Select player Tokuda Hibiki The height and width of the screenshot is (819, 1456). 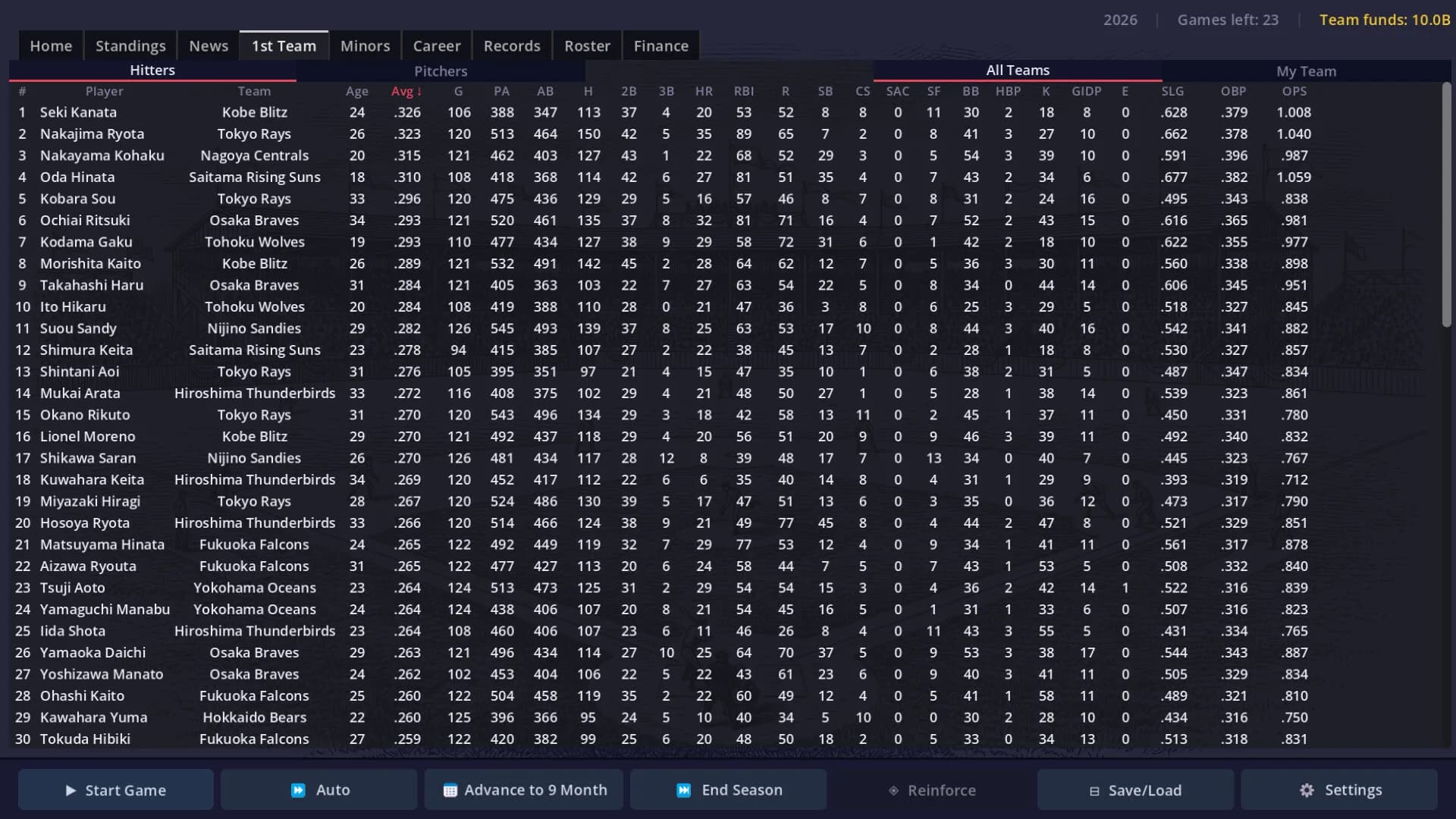pyautogui.click(x=85, y=739)
